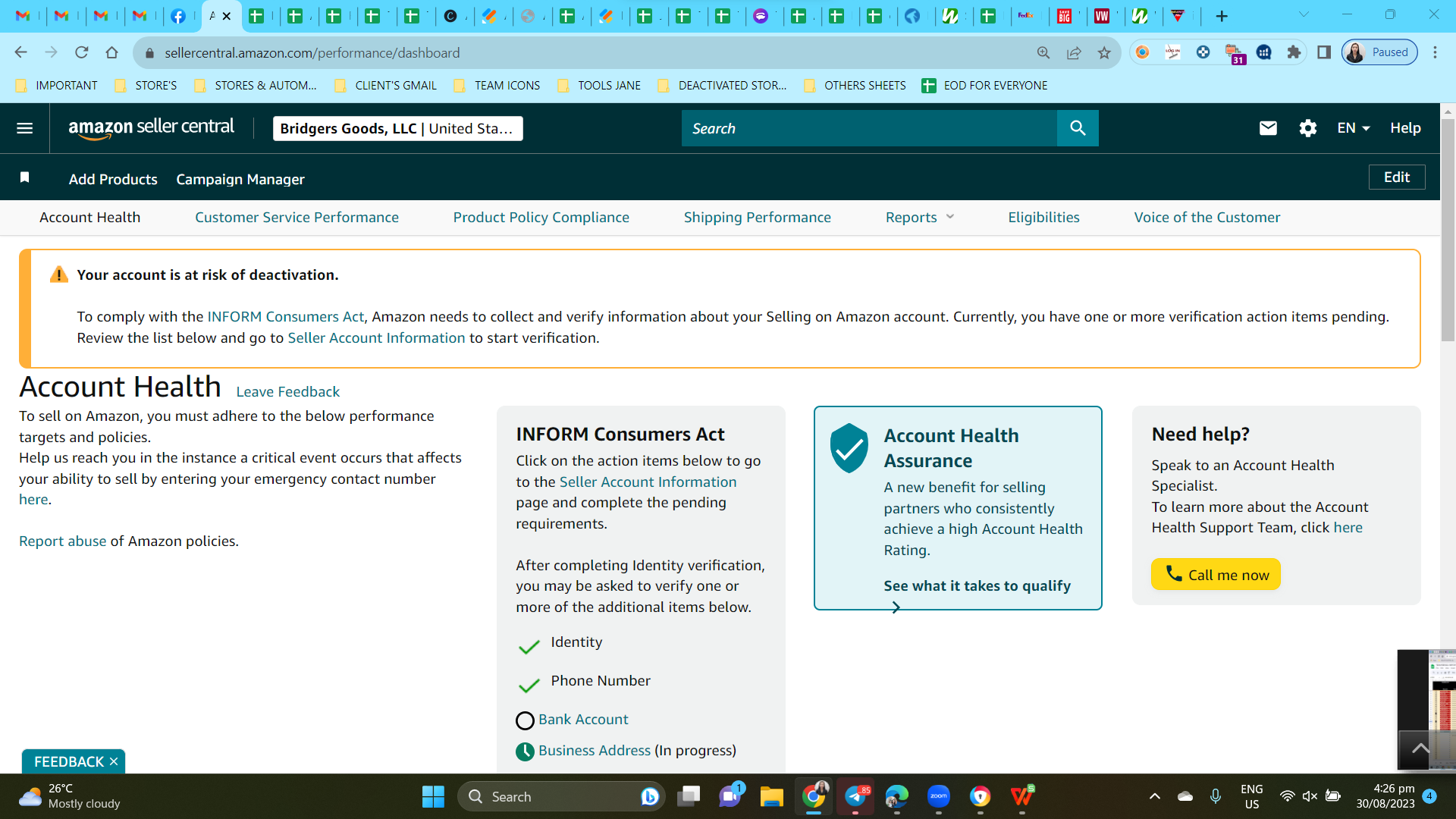The image size is (1456, 819).
Task: Click the taskbar date and time
Action: [x=1385, y=796]
